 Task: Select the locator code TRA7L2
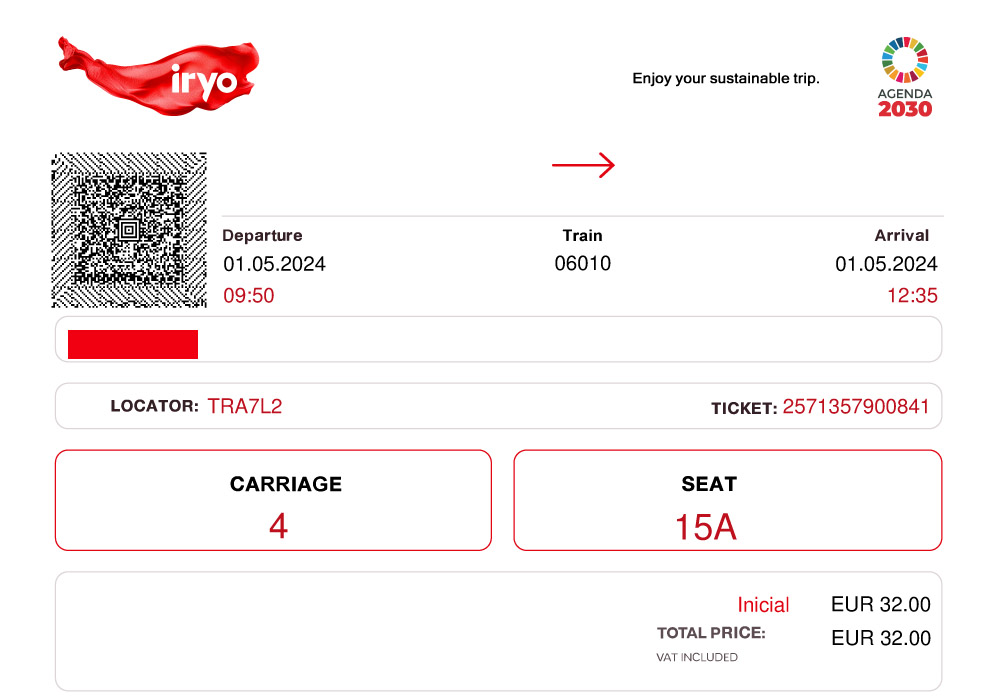click(x=245, y=406)
